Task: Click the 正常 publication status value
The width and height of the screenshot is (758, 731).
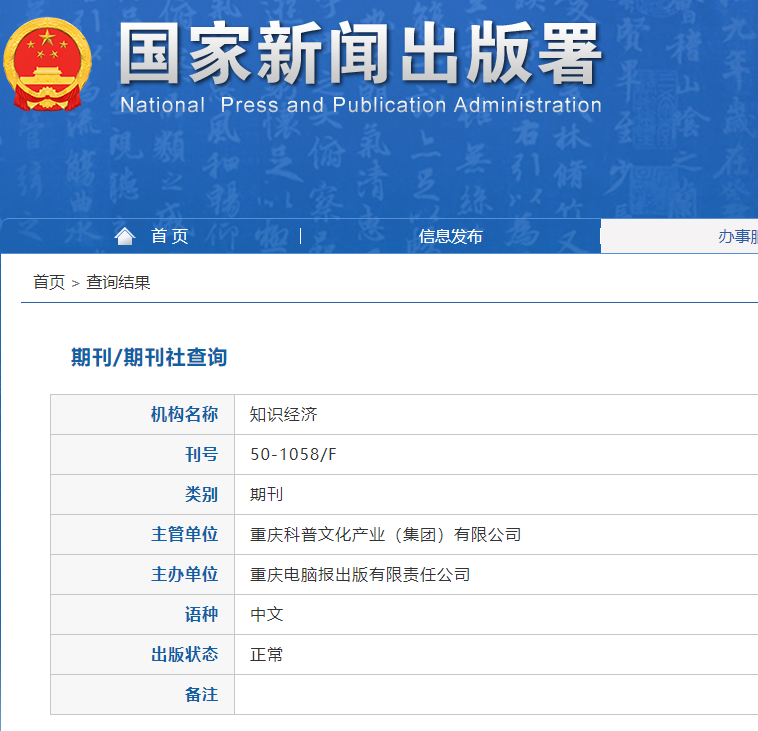Action: (267, 654)
